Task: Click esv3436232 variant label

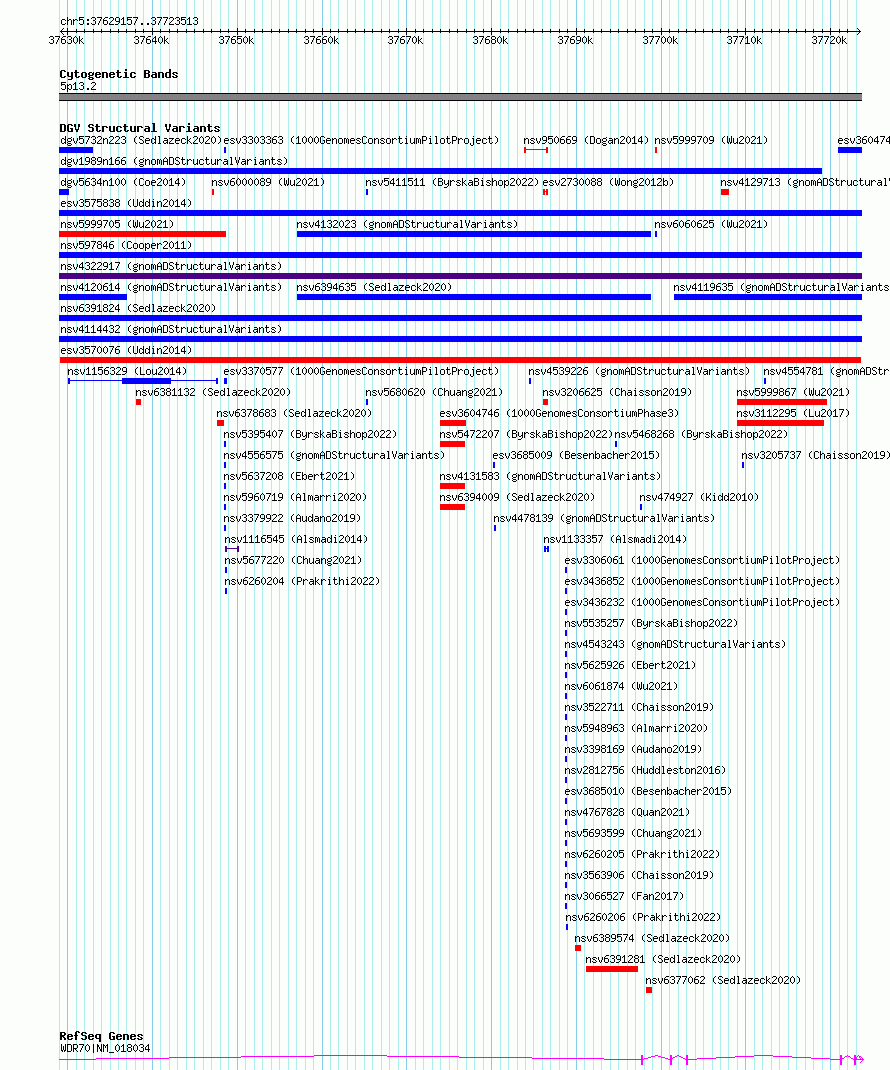Action: click(702, 603)
